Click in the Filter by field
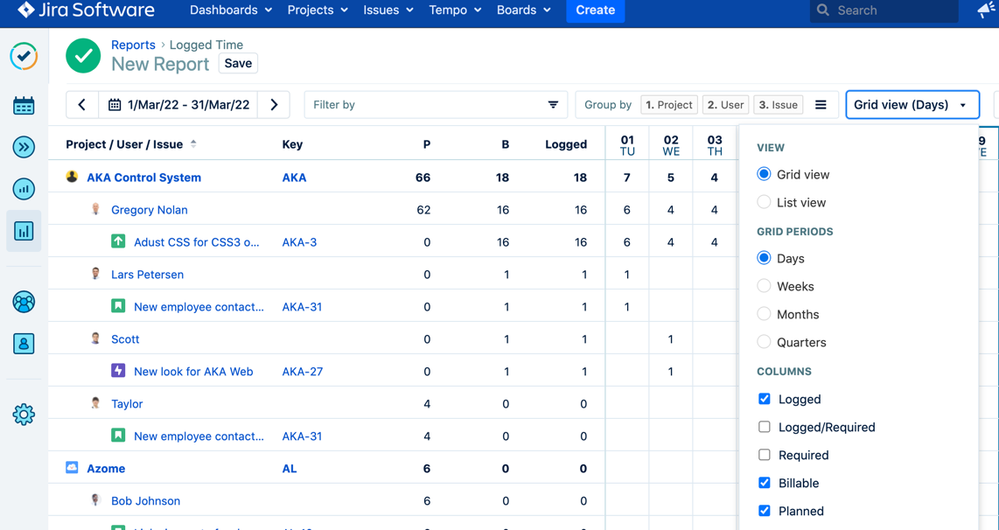This screenshot has width=999, height=530. pos(436,104)
